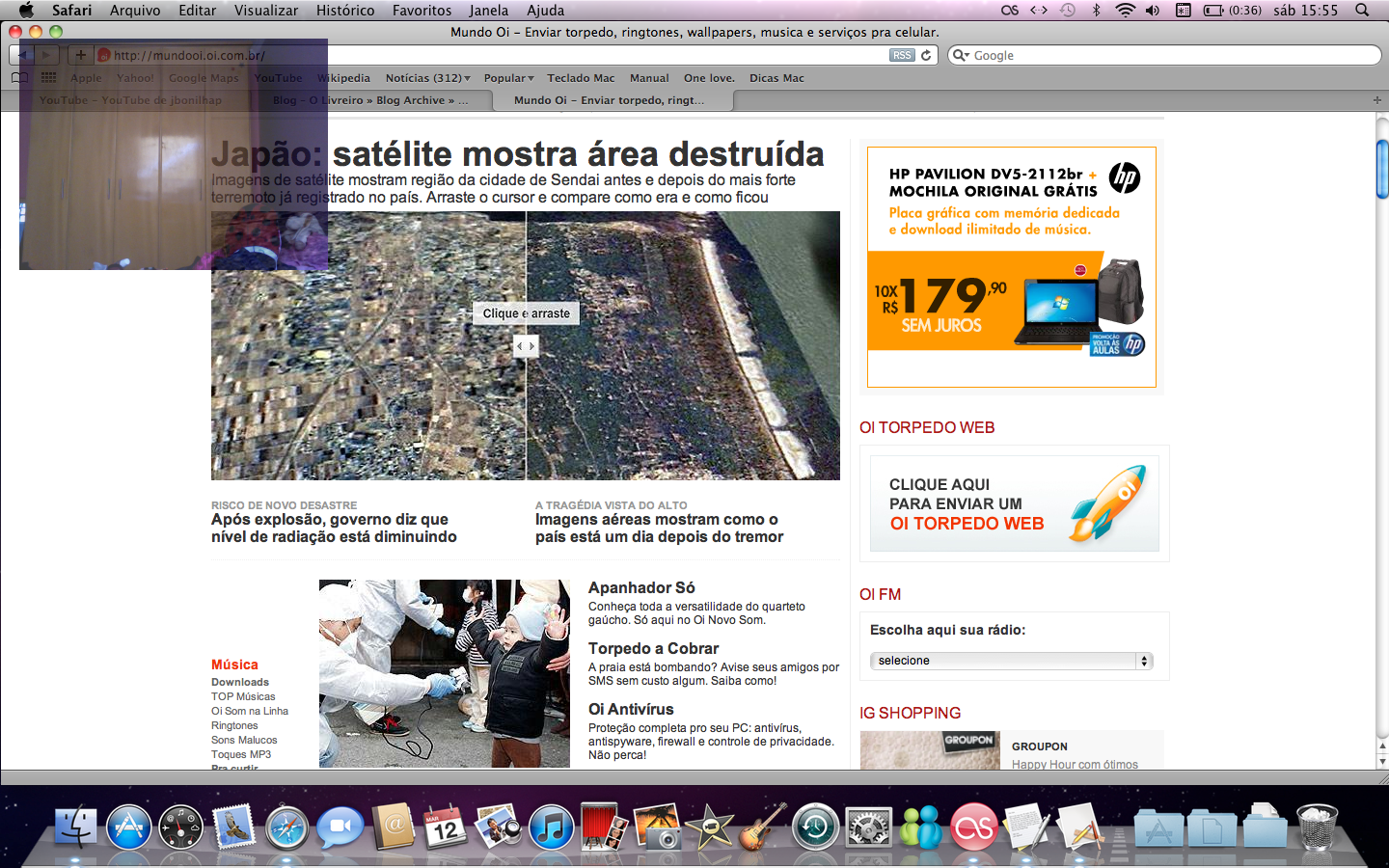The height and width of the screenshot is (868, 1389).
Task: Expand the Notícias (312) bookmarks folder
Action: [427, 78]
